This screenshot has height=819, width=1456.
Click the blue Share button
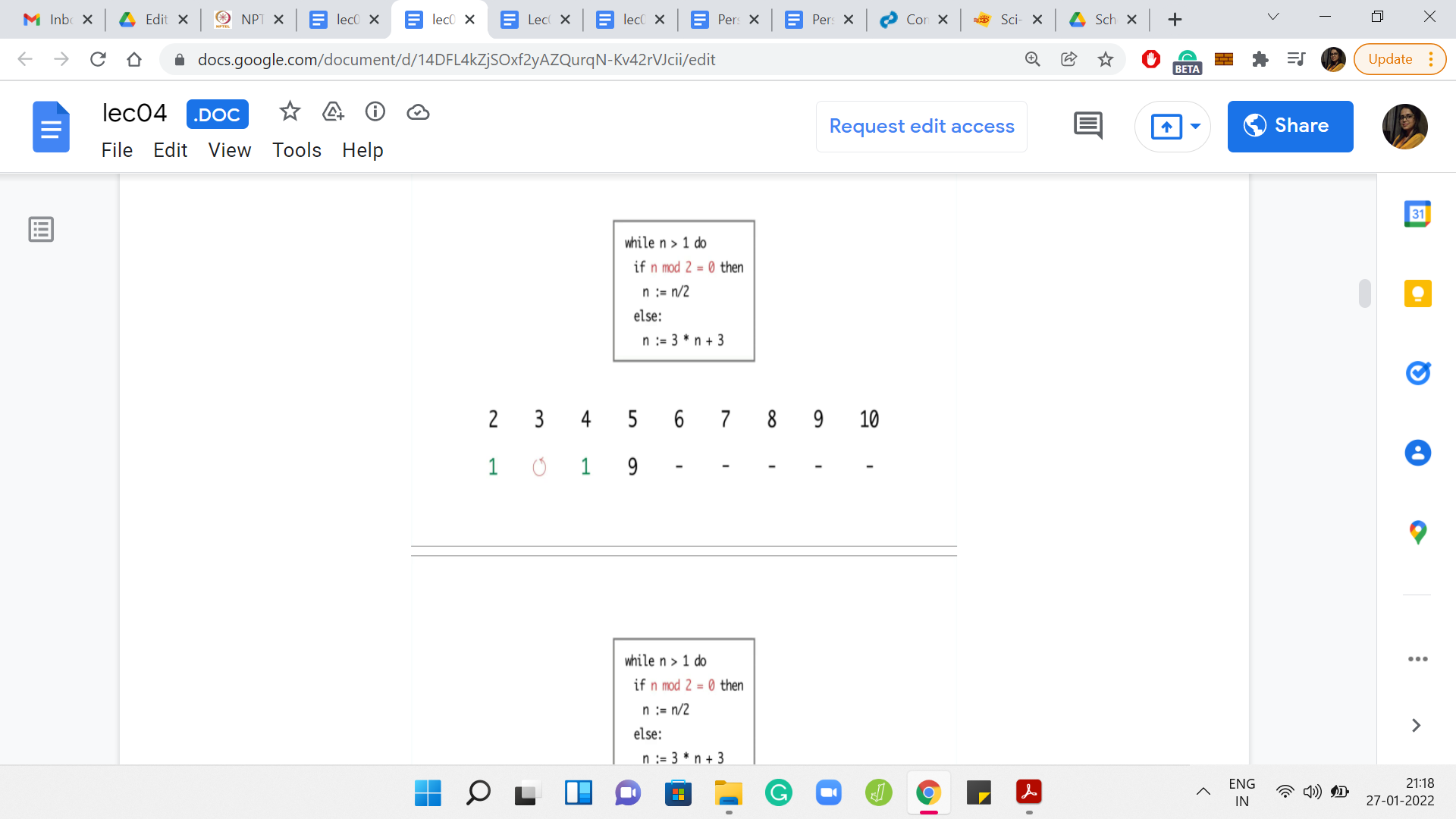tap(1290, 126)
